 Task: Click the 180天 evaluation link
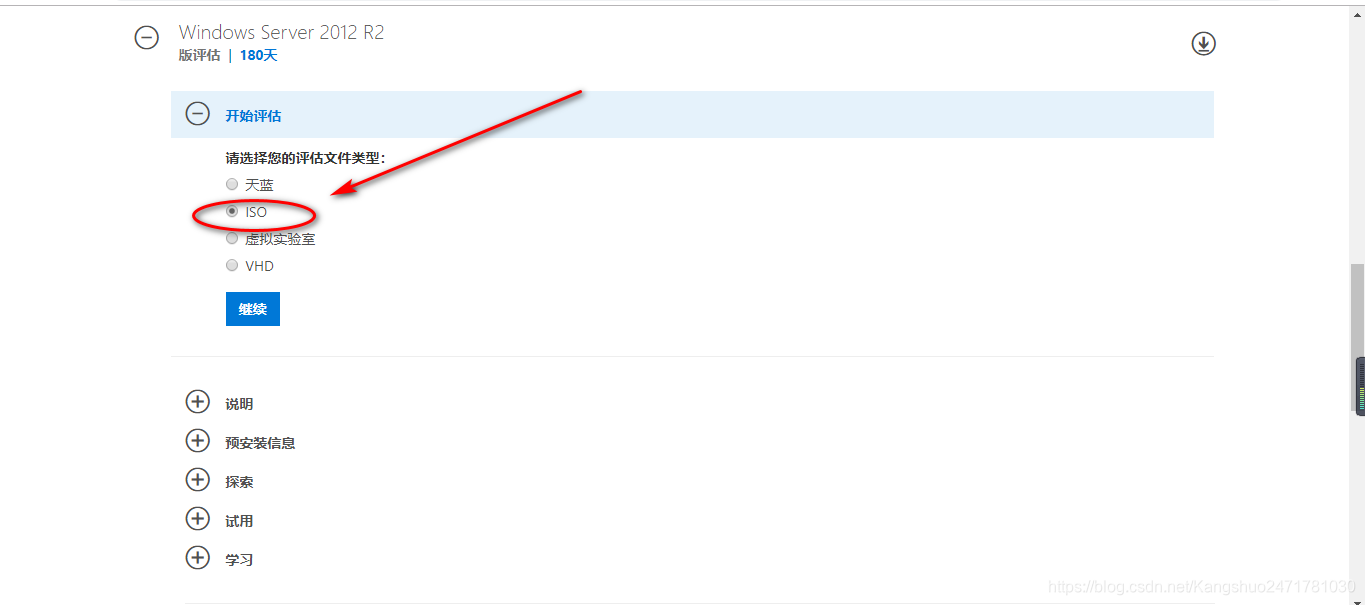[258, 56]
